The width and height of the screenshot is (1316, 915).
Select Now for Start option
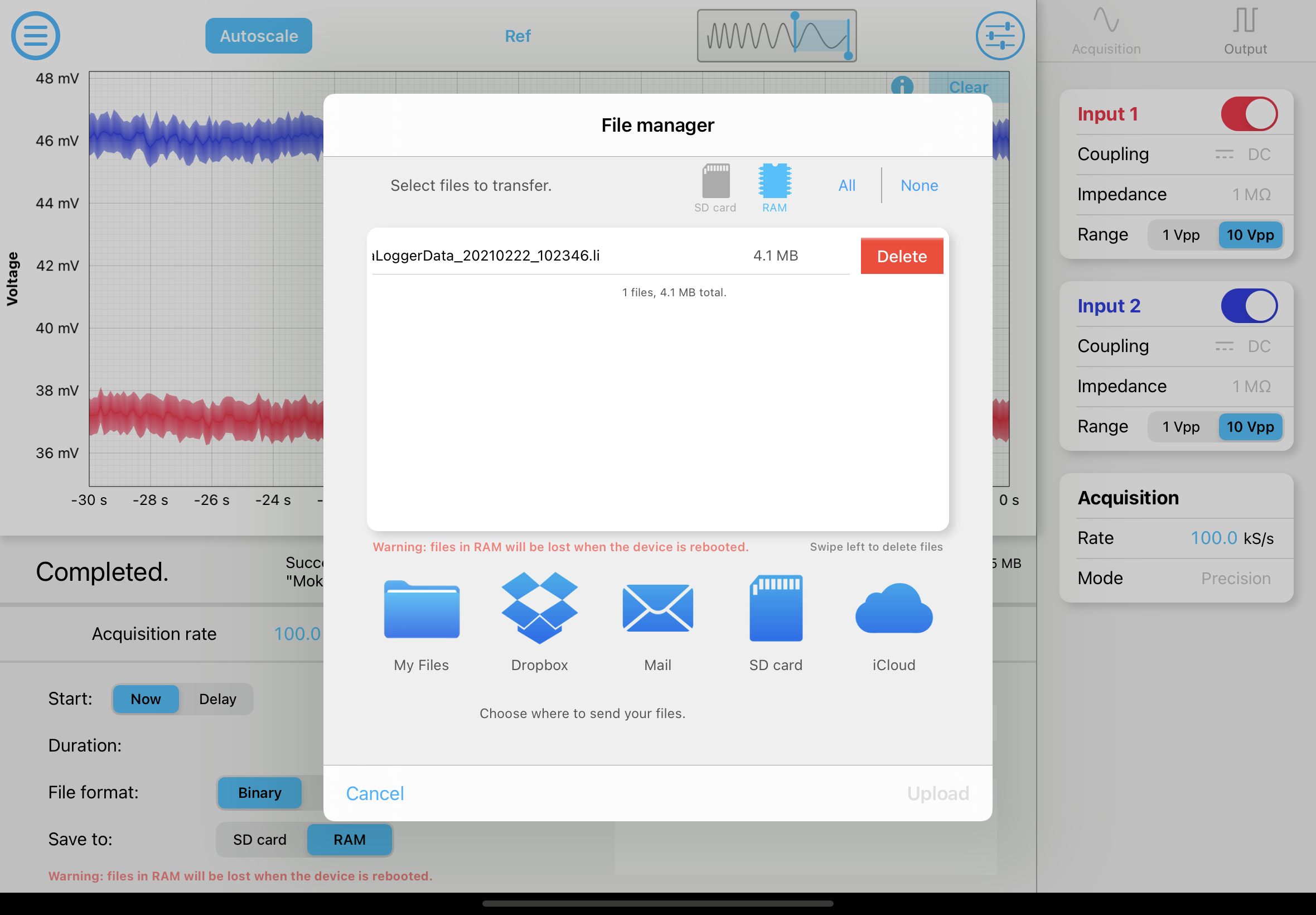tap(146, 700)
